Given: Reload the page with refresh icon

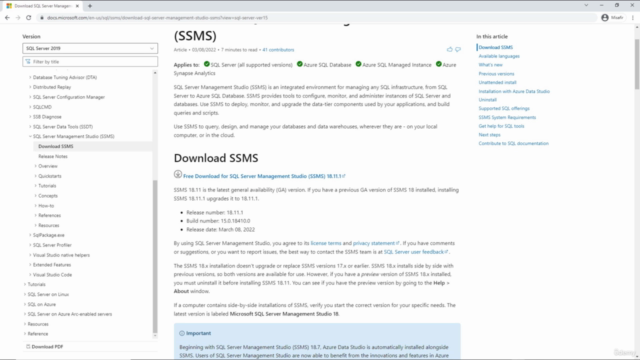Looking at the screenshot, I should (x=29, y=18).
